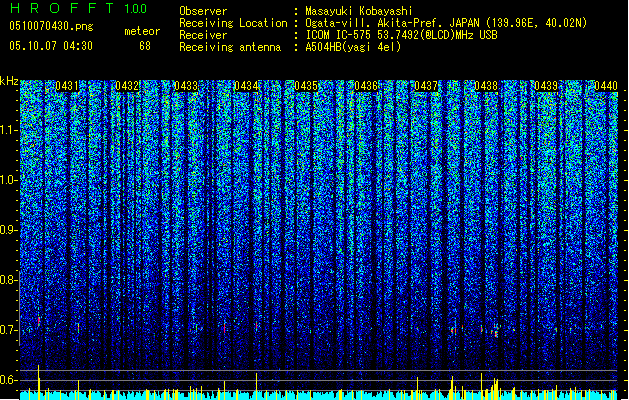
Task: Click the 0439 time marker
Action: [x=546, y=86]
